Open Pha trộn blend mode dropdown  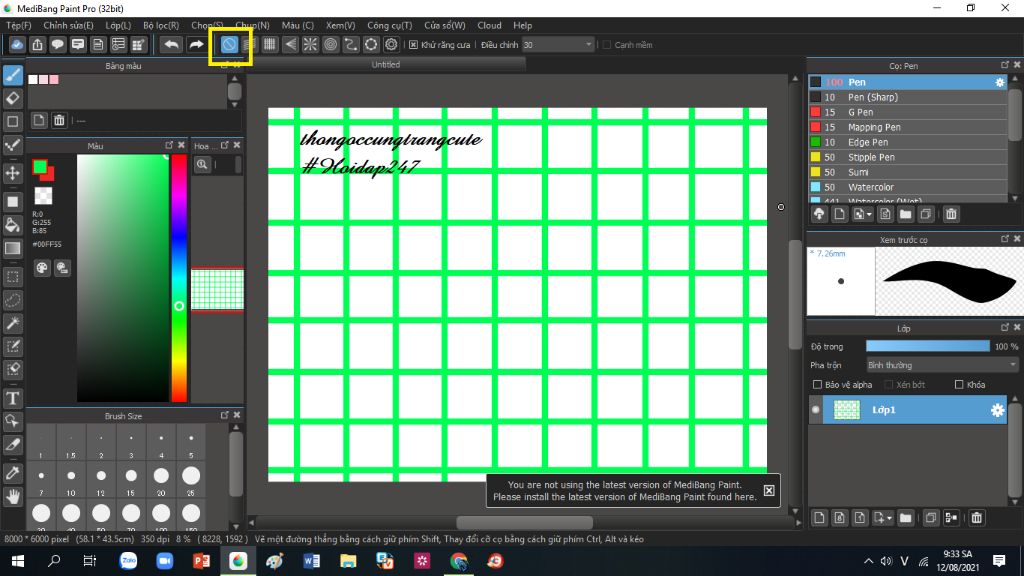(x=942, y=365)
